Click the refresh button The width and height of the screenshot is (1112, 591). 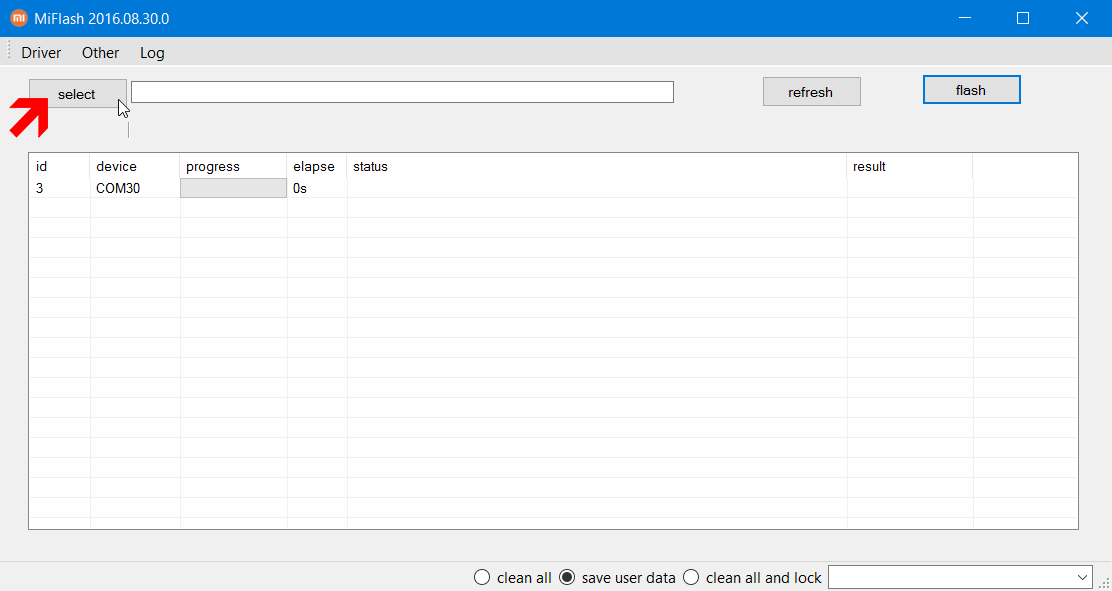pyautogui.click(x=811, y=92)
